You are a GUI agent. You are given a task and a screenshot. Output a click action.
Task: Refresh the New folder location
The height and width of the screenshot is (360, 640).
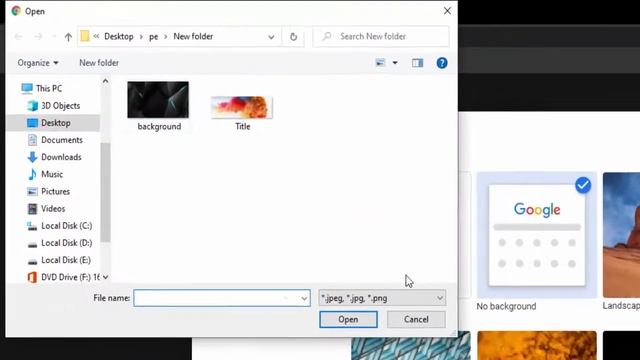[x=293, y=37]
